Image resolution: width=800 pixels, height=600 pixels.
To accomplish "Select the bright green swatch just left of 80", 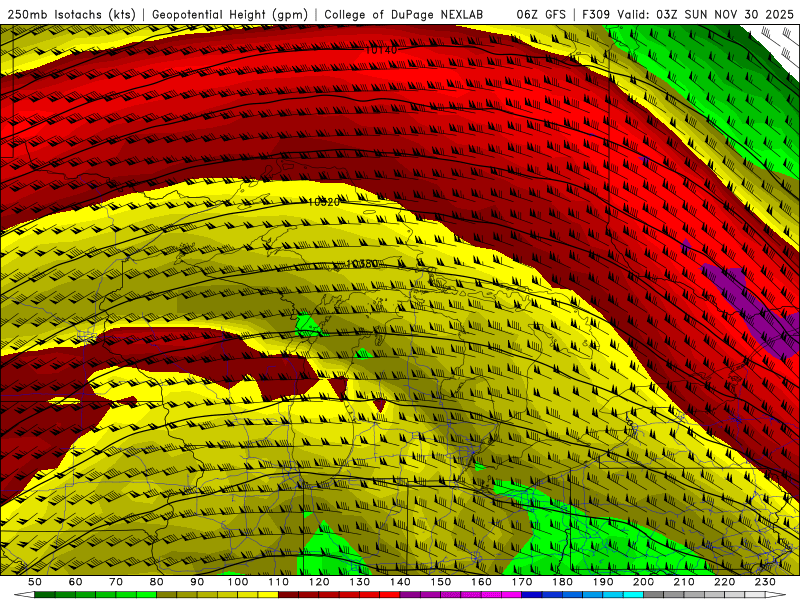I will click(x=146, y=595).
